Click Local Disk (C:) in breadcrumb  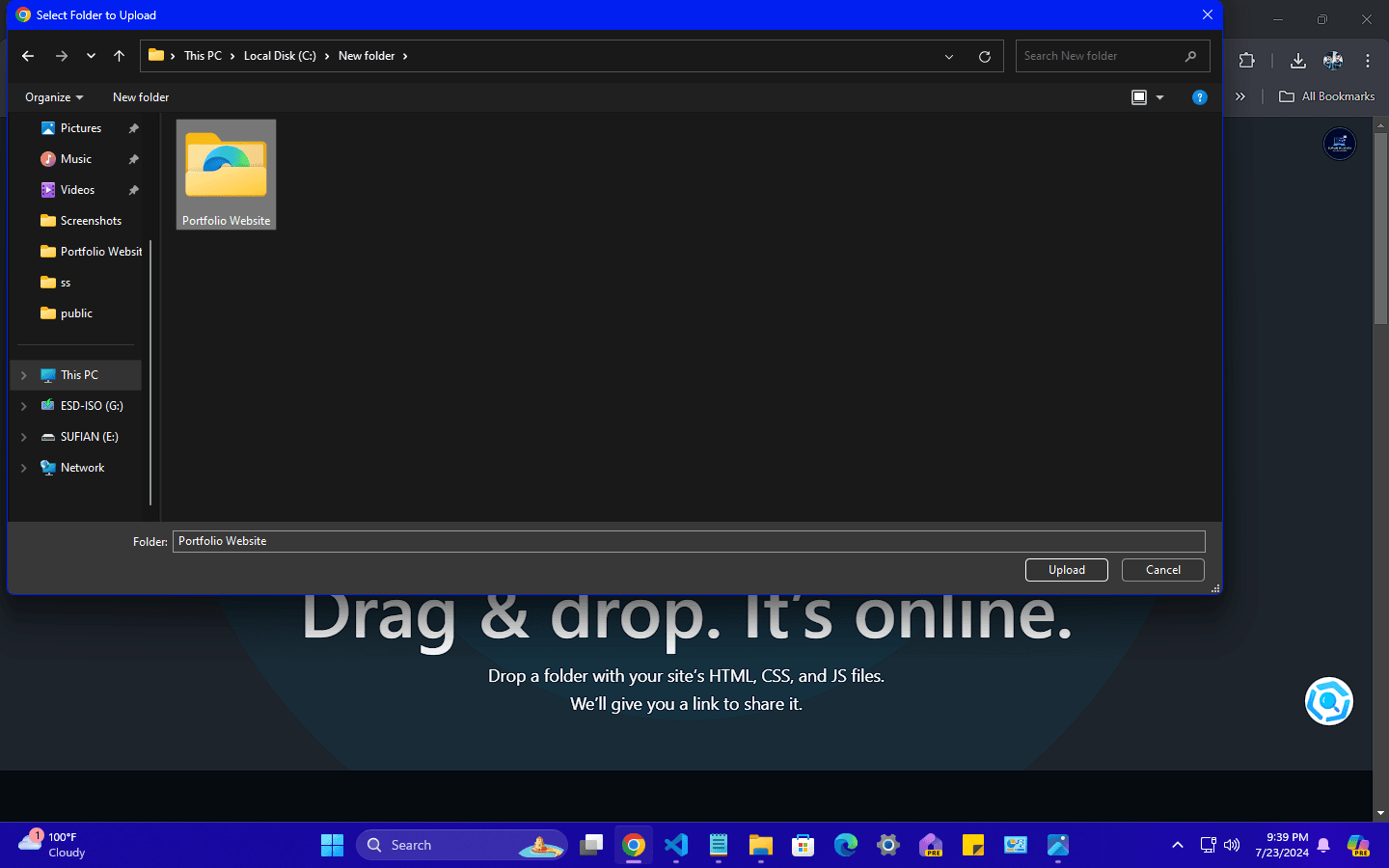coord(280,56)
